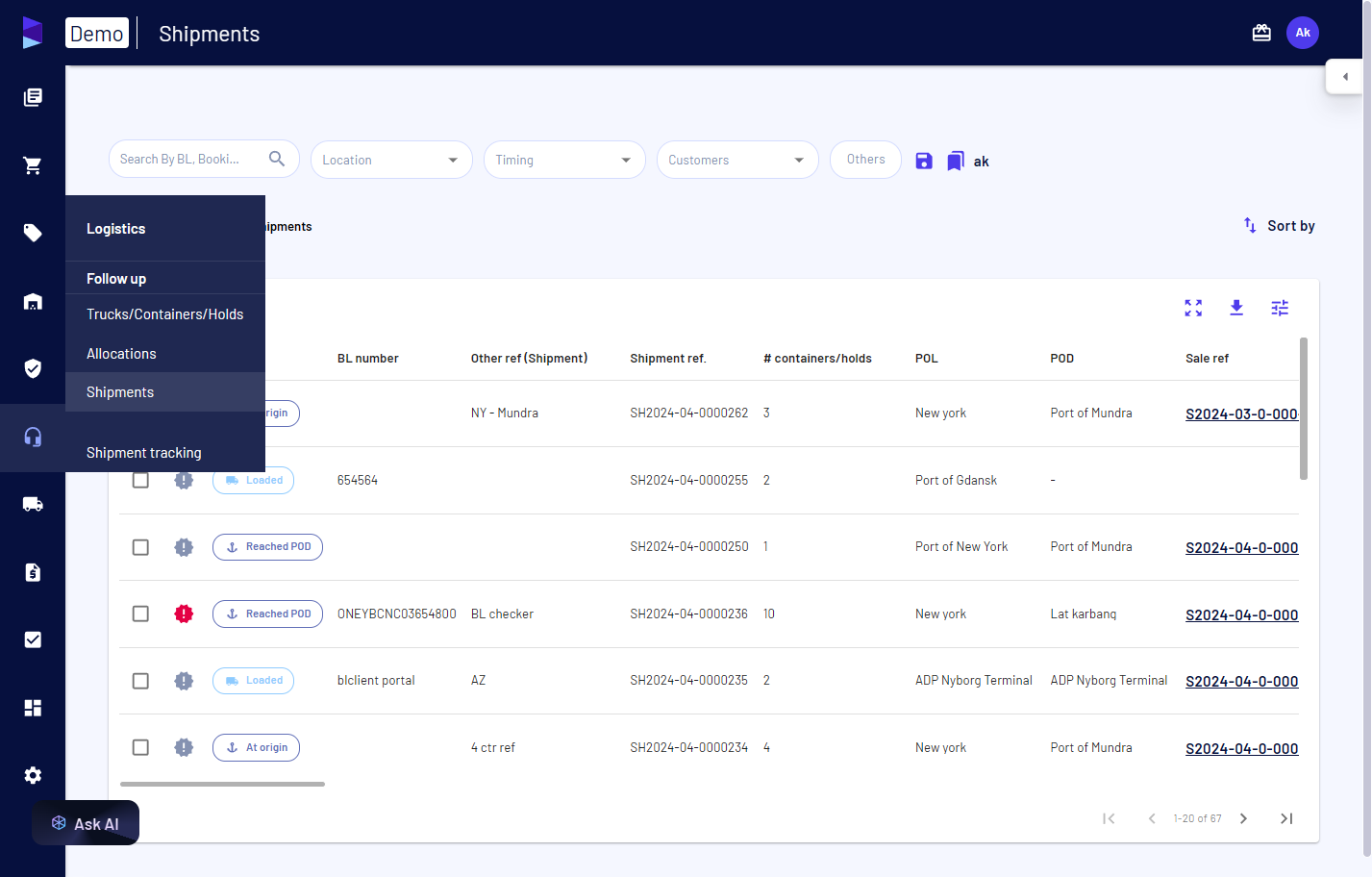Open the Timing filter dropdown
The image size is (1372, 877).
click(564, 160)
